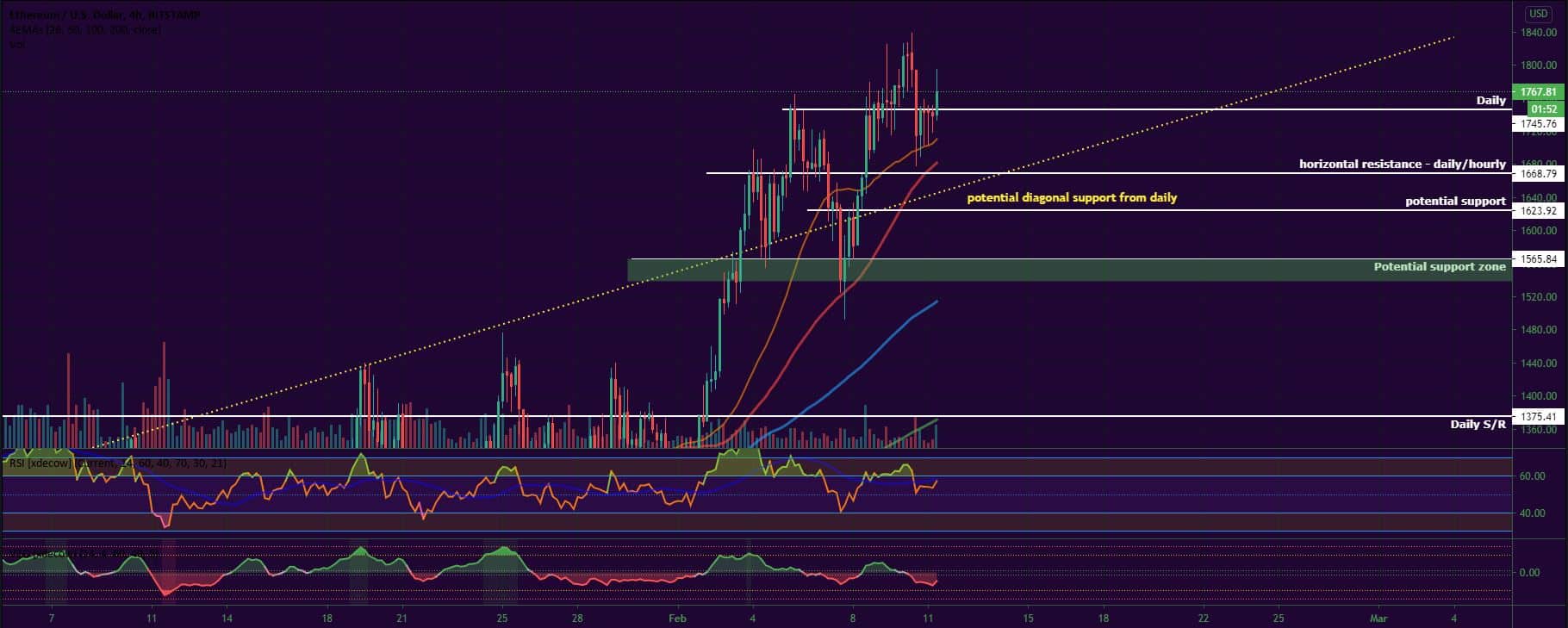Click the 1440.00 price scale value
The width and height of the screenshot is (1568, 628).
tap(1539, 364)
